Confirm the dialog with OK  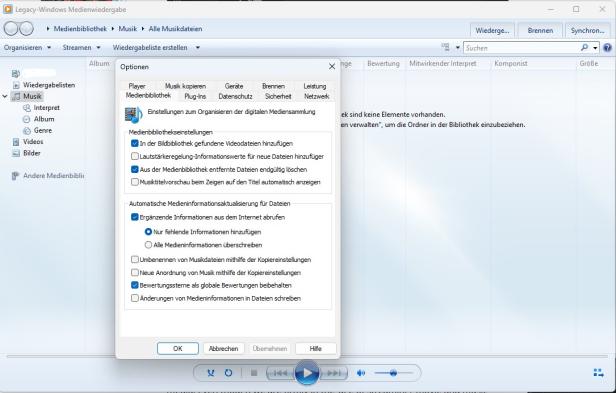(x=178, y=349)
